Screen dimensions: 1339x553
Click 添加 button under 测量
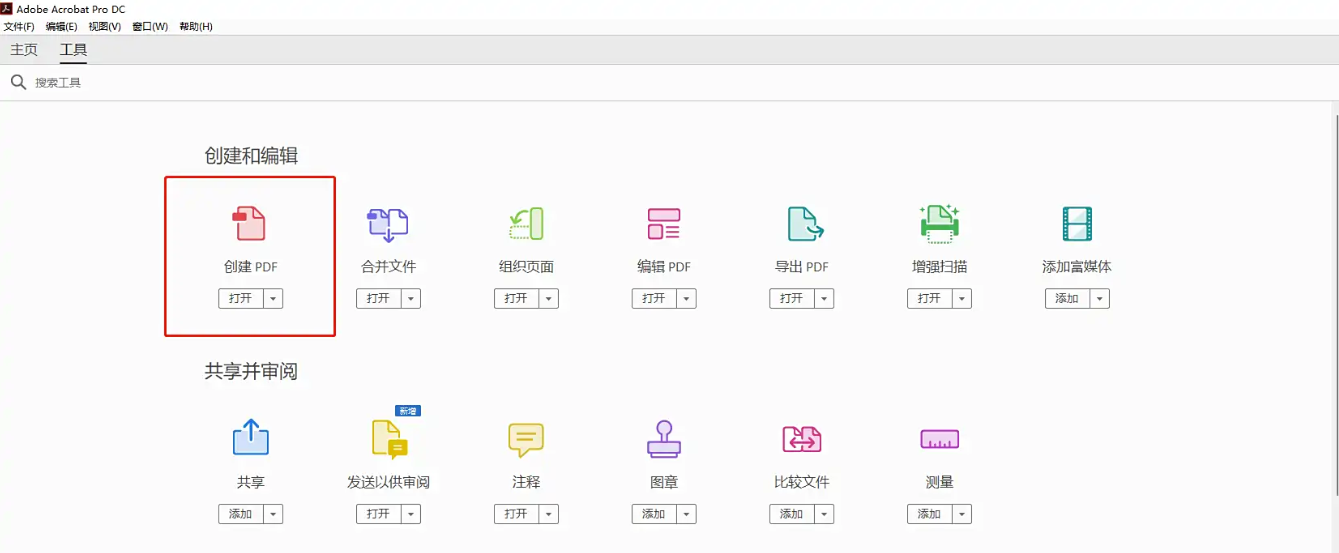coord(931,514)
